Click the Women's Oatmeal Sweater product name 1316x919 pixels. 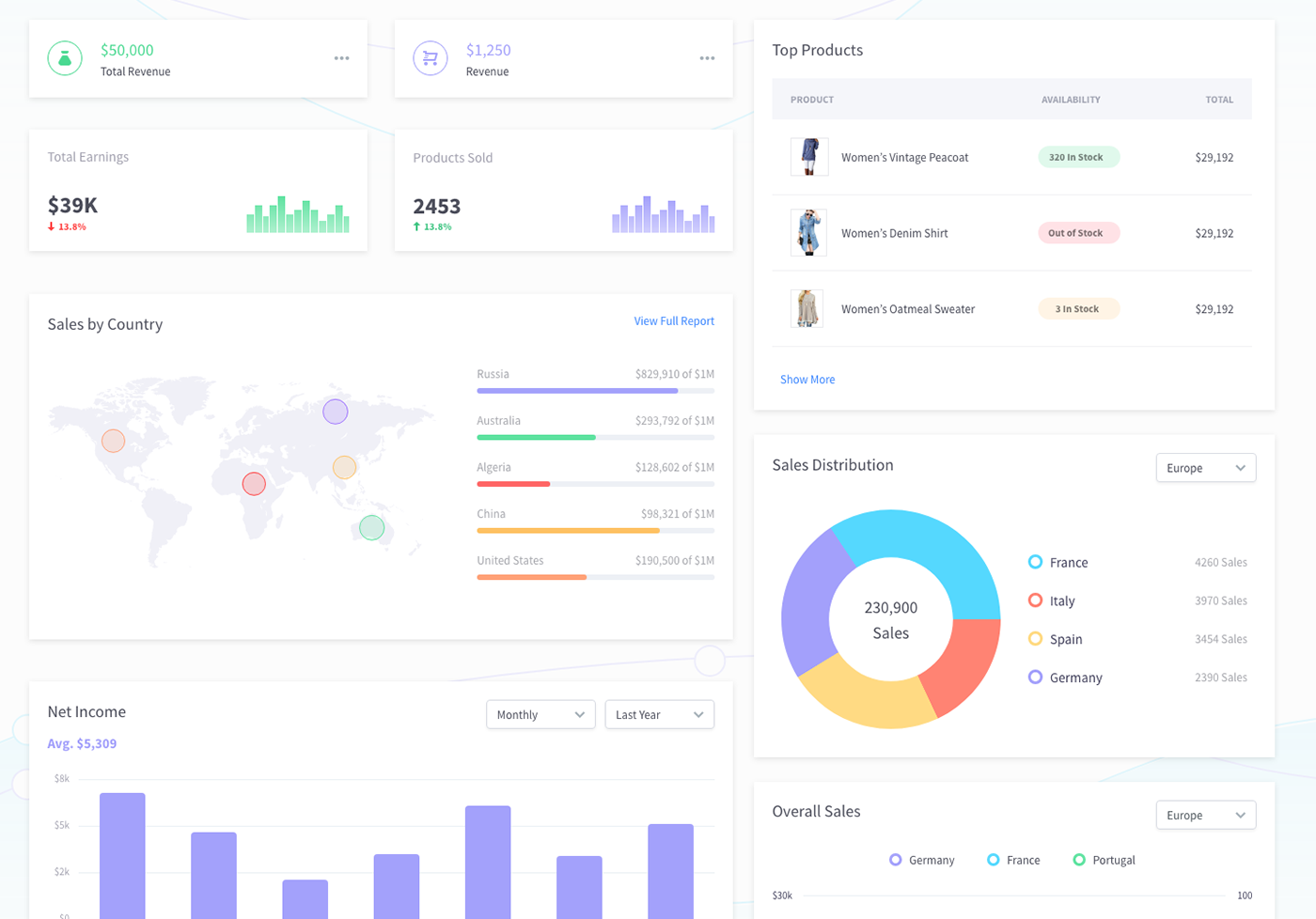click(908, 309)
